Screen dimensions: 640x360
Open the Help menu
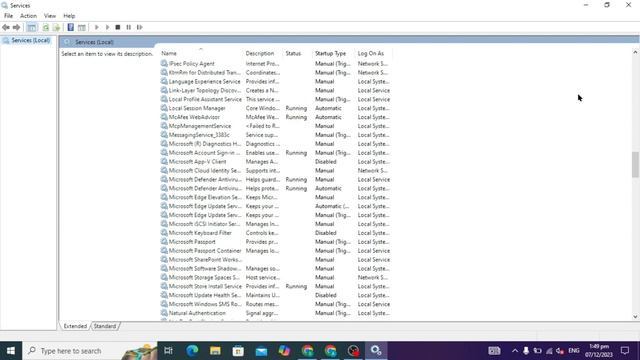[x=69, y=16]
